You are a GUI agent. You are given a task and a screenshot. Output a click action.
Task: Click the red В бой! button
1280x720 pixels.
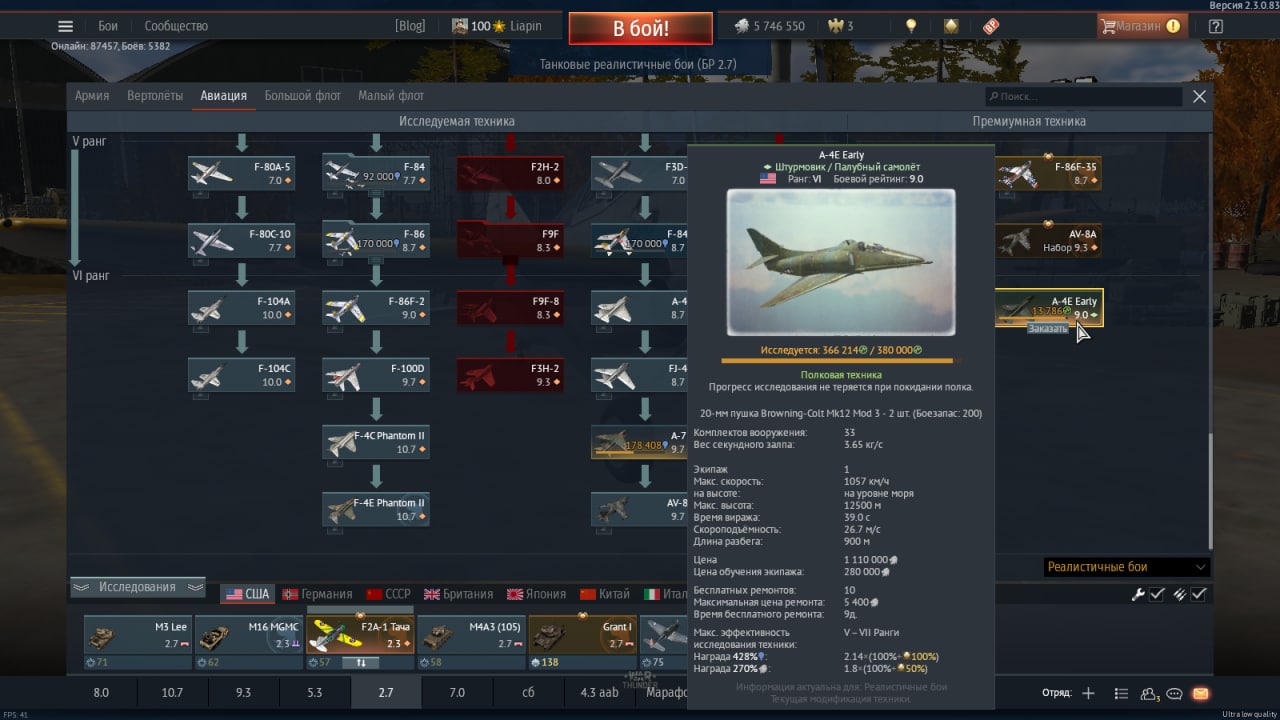point(641,28)
